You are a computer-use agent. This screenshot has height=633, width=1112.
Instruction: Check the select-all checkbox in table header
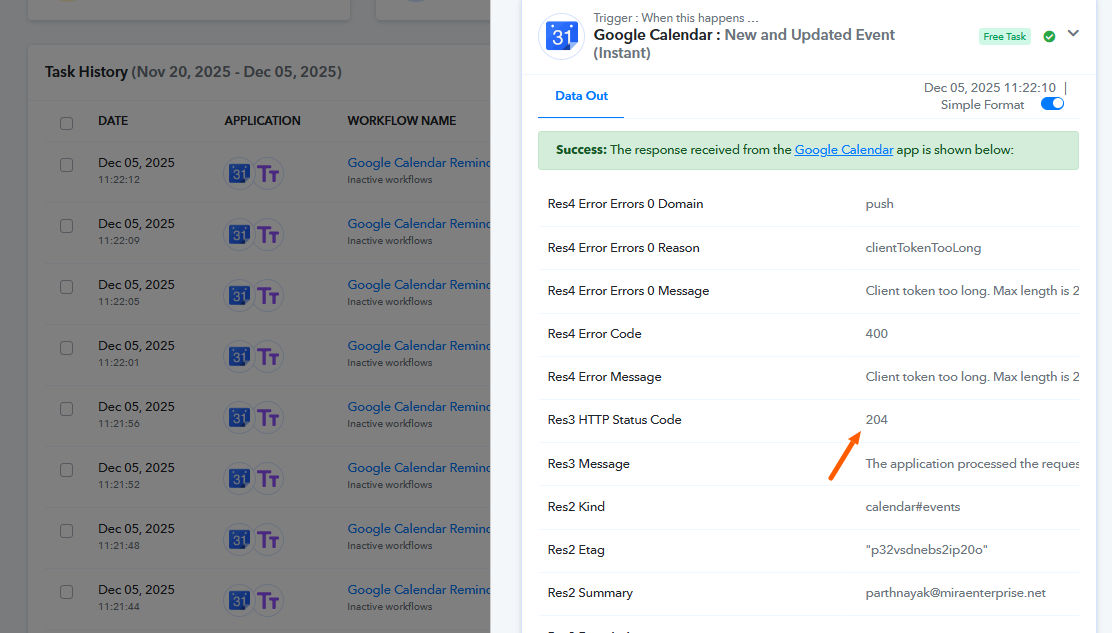click(66, 123)
